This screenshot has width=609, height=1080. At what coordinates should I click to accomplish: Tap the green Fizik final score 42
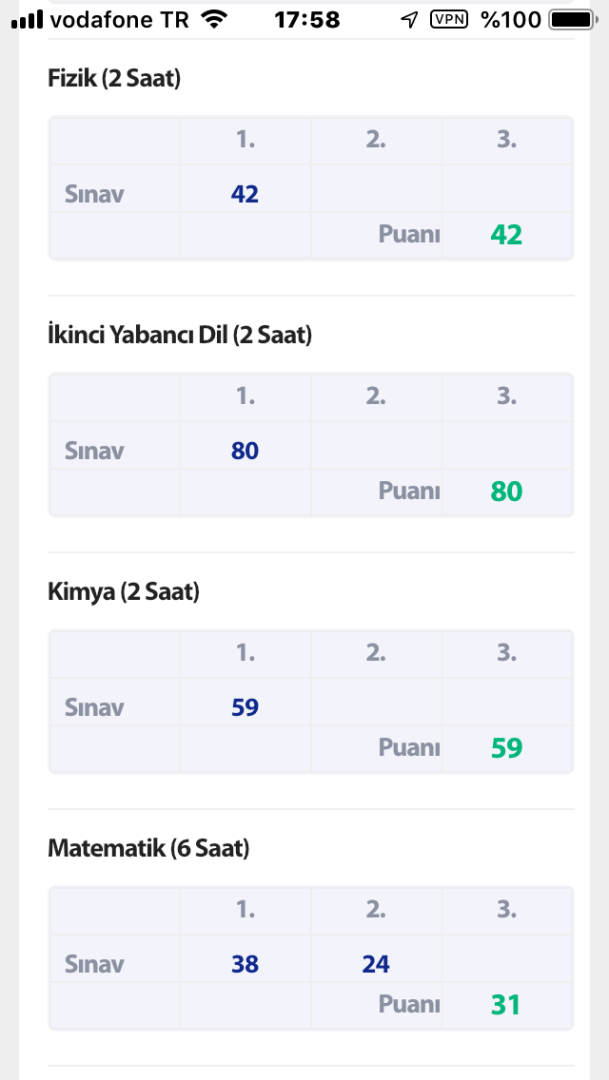[506, 235]
